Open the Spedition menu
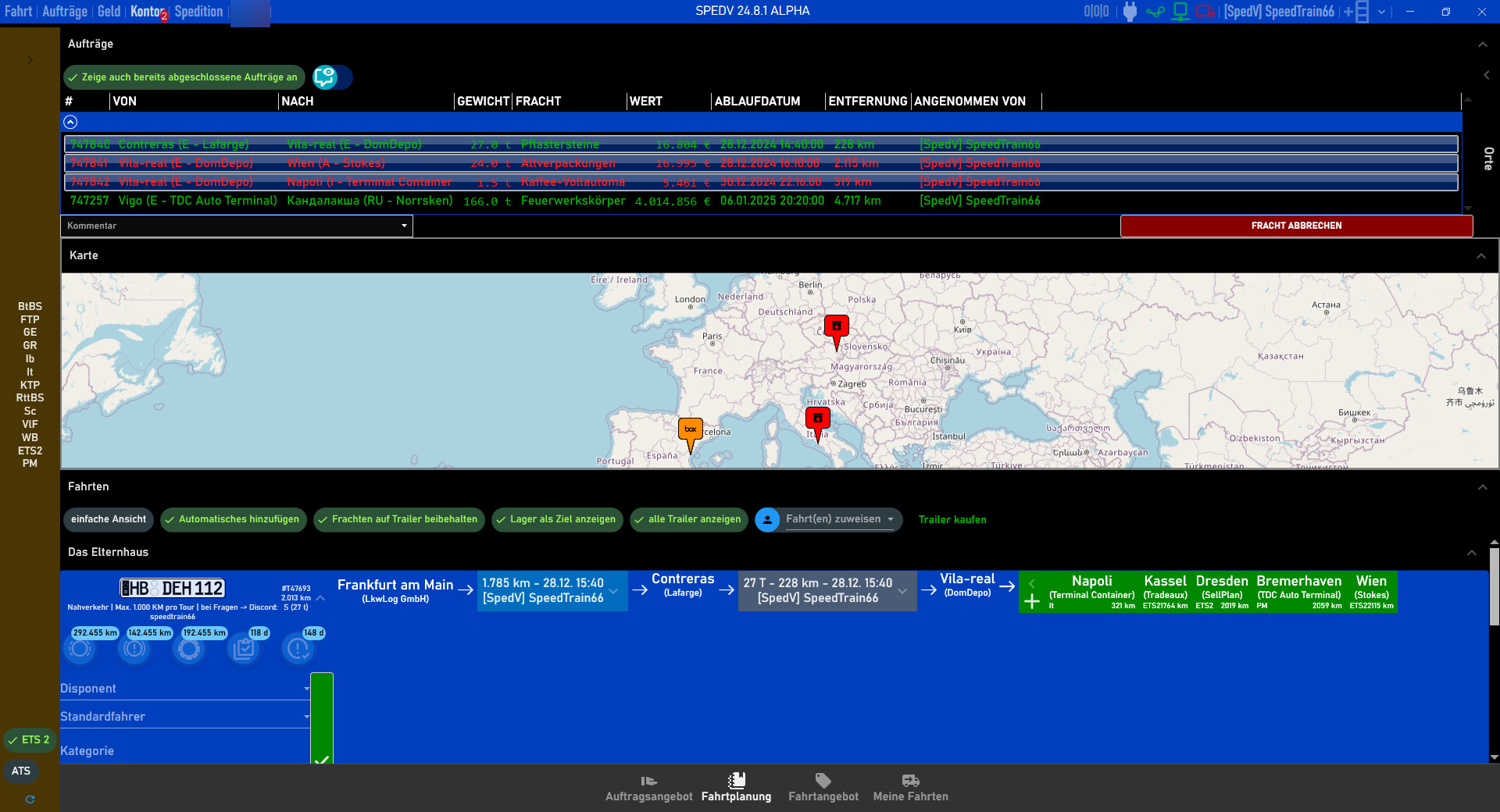Viewport: 1500px width, 812px height. [198, 11]
